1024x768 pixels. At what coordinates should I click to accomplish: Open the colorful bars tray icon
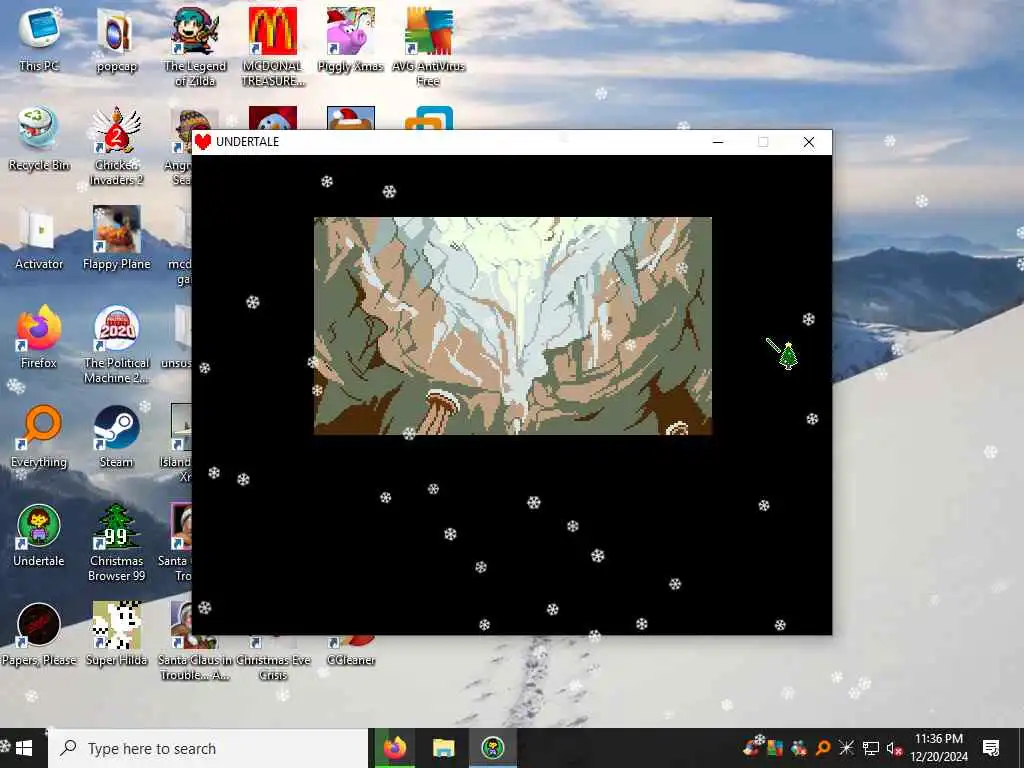pyautogui.click(x=775, y=748)
